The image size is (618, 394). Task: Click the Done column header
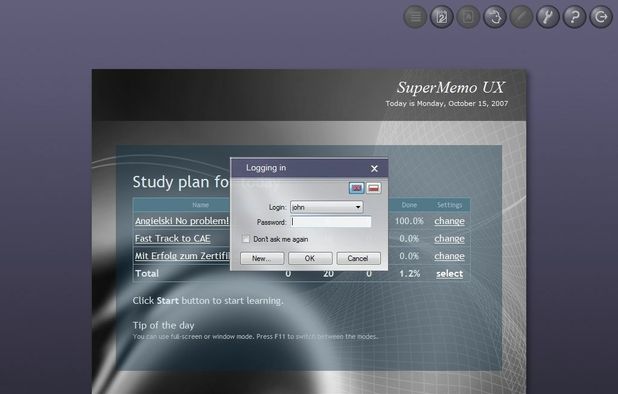click(409, 205)
